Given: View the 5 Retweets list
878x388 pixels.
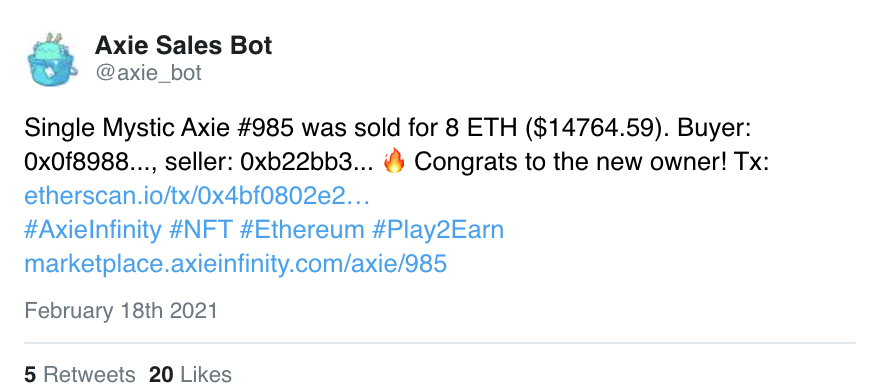Looking at the screenshot, I should click(x=80, y=375).
